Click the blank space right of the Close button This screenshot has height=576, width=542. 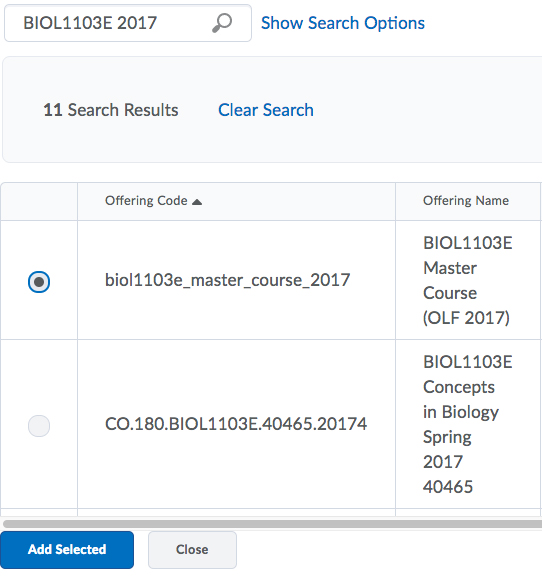(389, 550)
